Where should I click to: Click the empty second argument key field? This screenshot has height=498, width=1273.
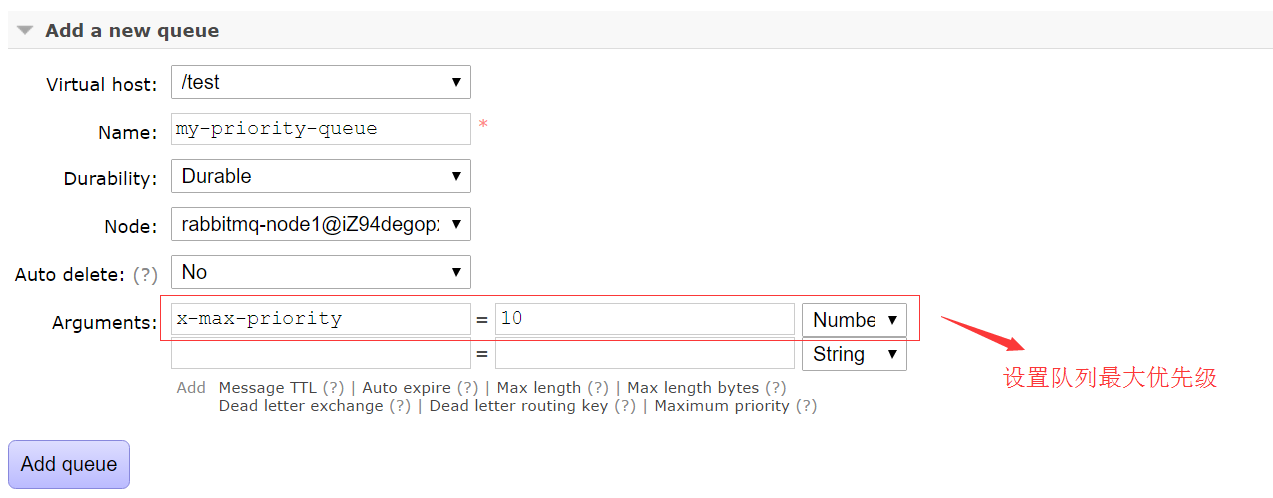coord(320,354)
